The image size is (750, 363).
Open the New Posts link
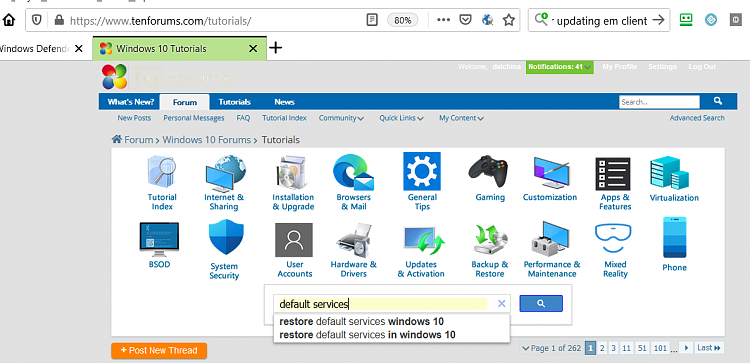click(134, 118)
